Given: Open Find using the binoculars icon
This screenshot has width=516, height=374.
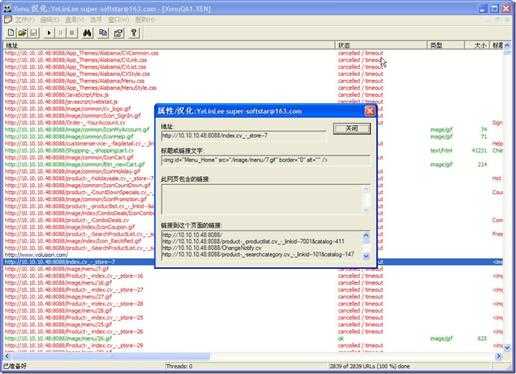Looking at the screenshot, I should (x=87, y=33).
